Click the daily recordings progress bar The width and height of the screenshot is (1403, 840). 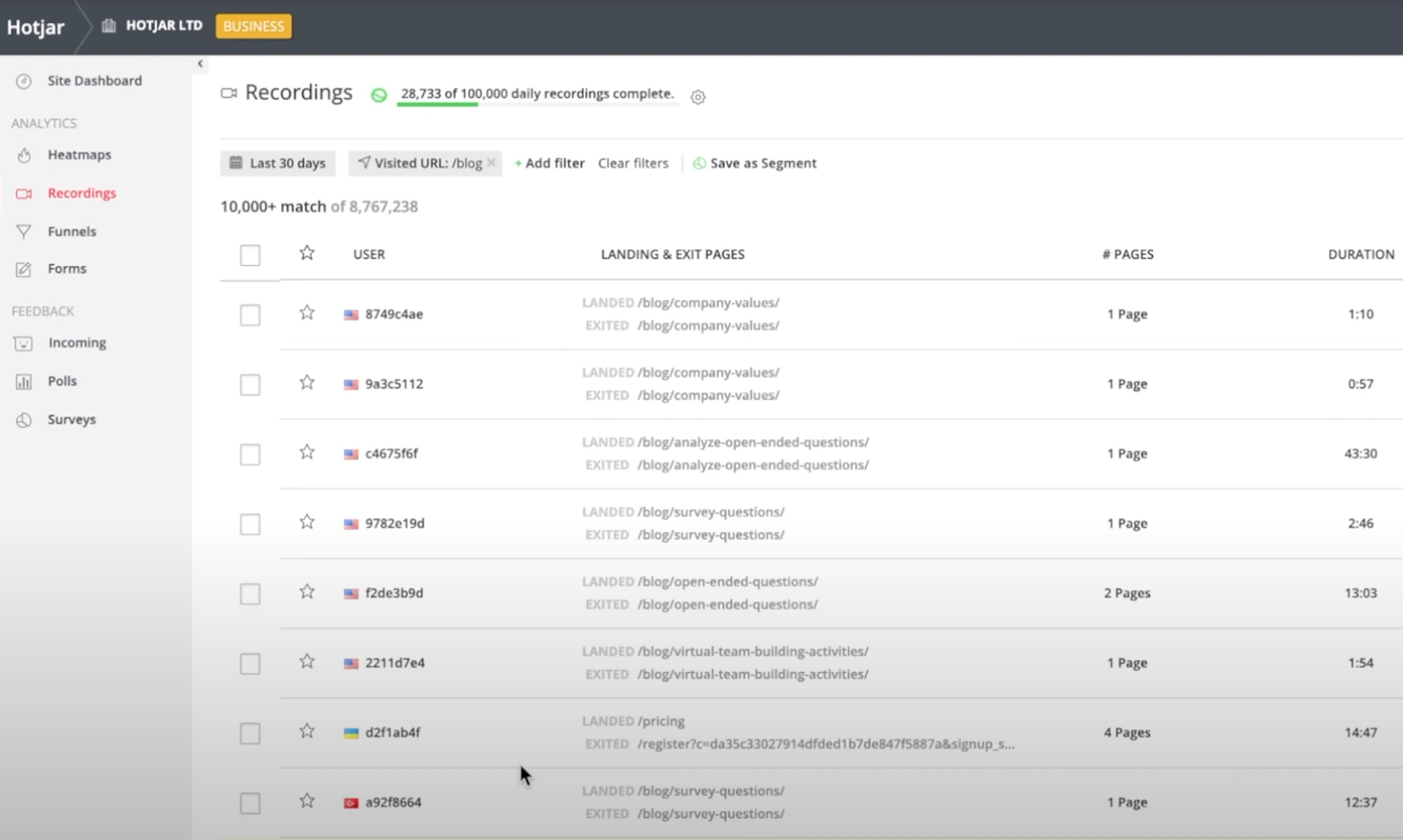pos(537,104)
